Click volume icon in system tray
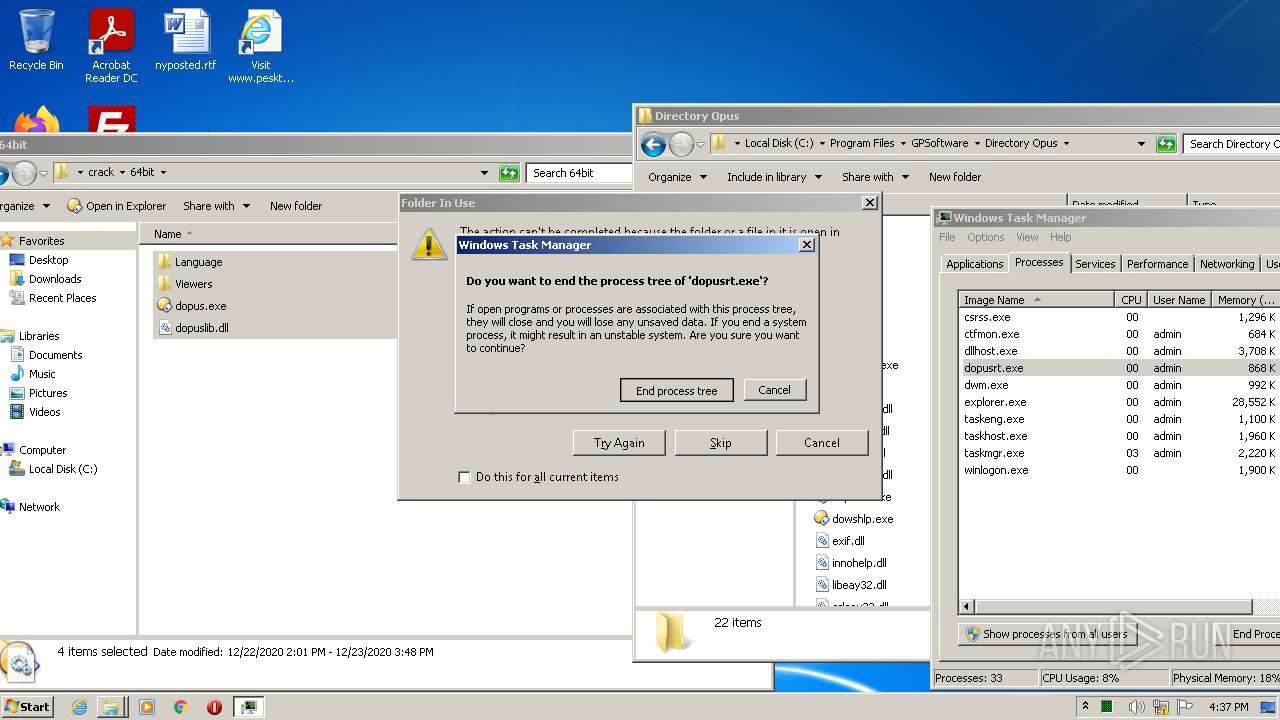 pos(1137,707)
